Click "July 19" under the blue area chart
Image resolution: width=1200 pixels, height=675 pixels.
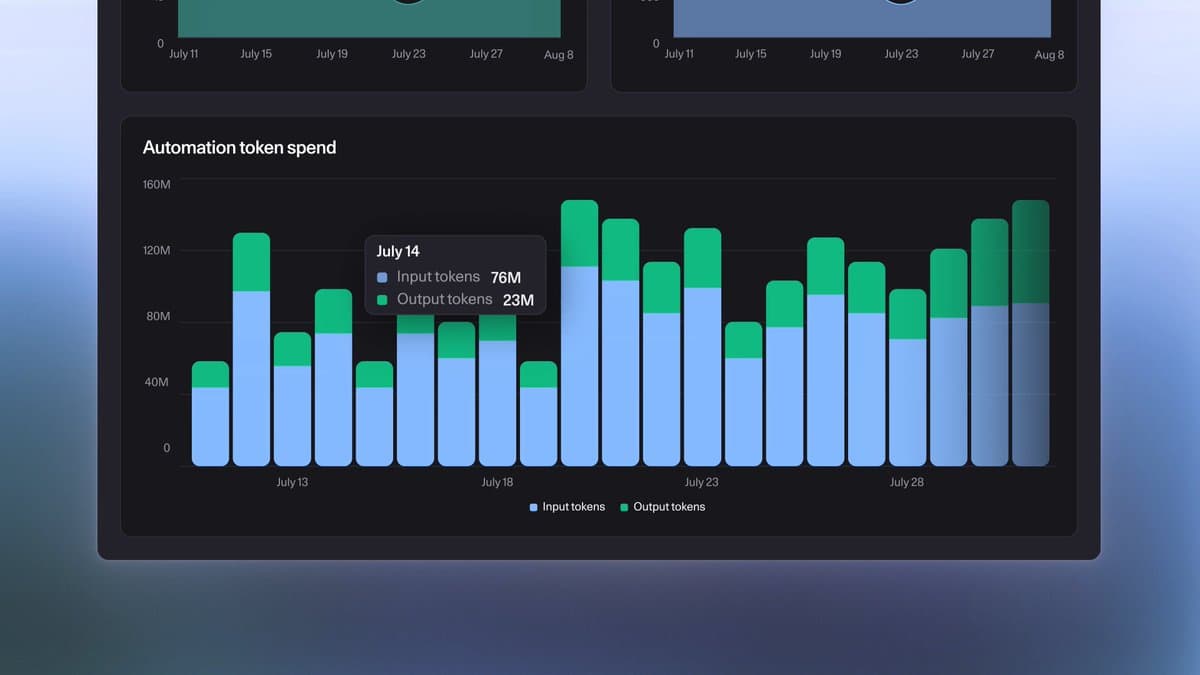826,54
